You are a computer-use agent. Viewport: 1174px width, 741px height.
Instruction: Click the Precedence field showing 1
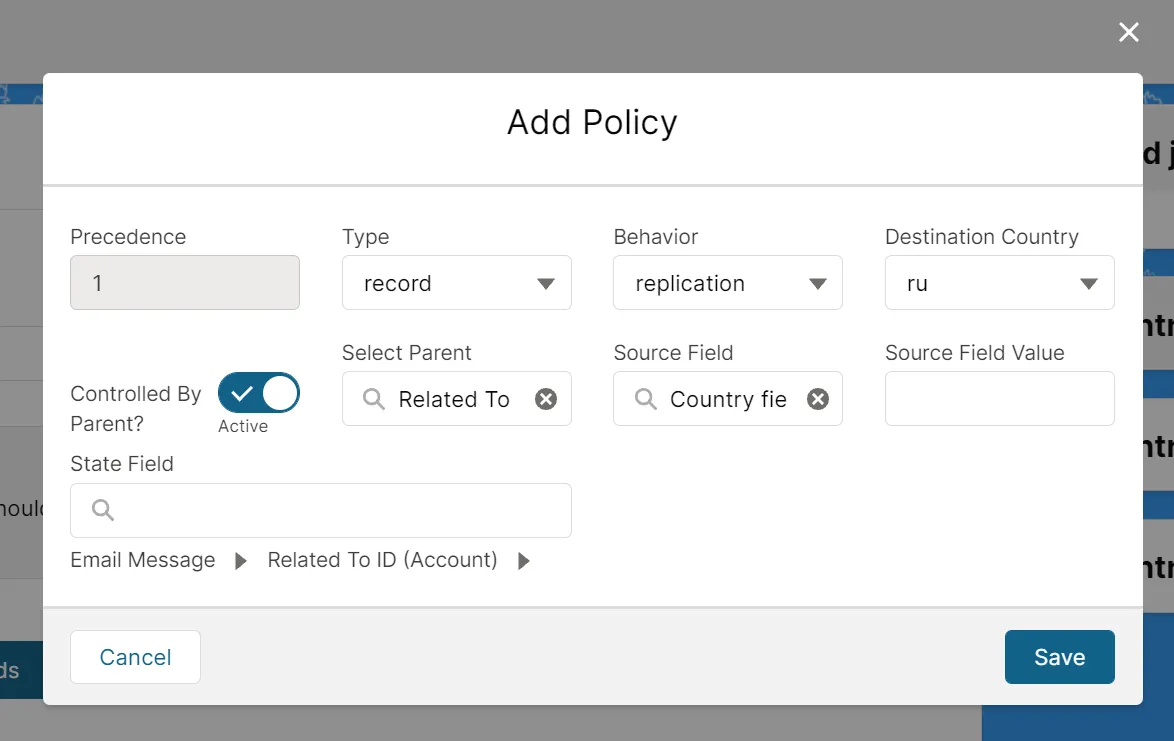[x=184, y=283]
